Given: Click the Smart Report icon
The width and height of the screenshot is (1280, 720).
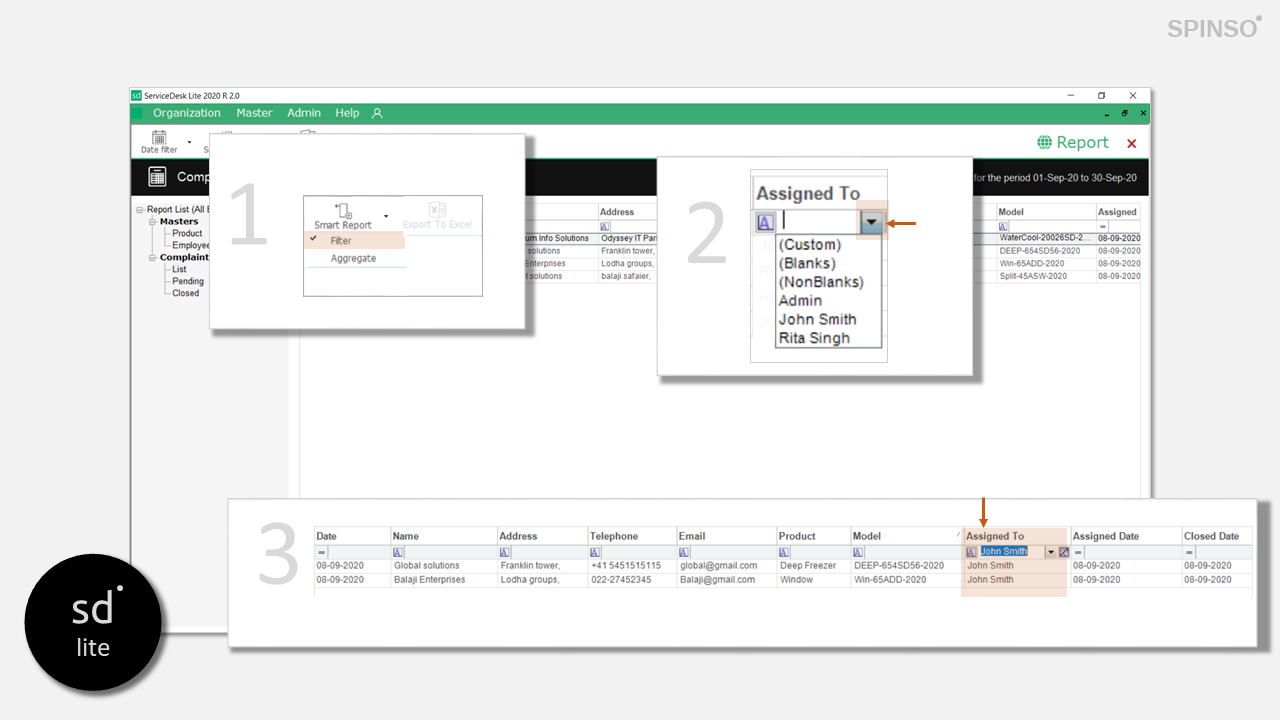Looking at the screenshot, I should [343, 210].
